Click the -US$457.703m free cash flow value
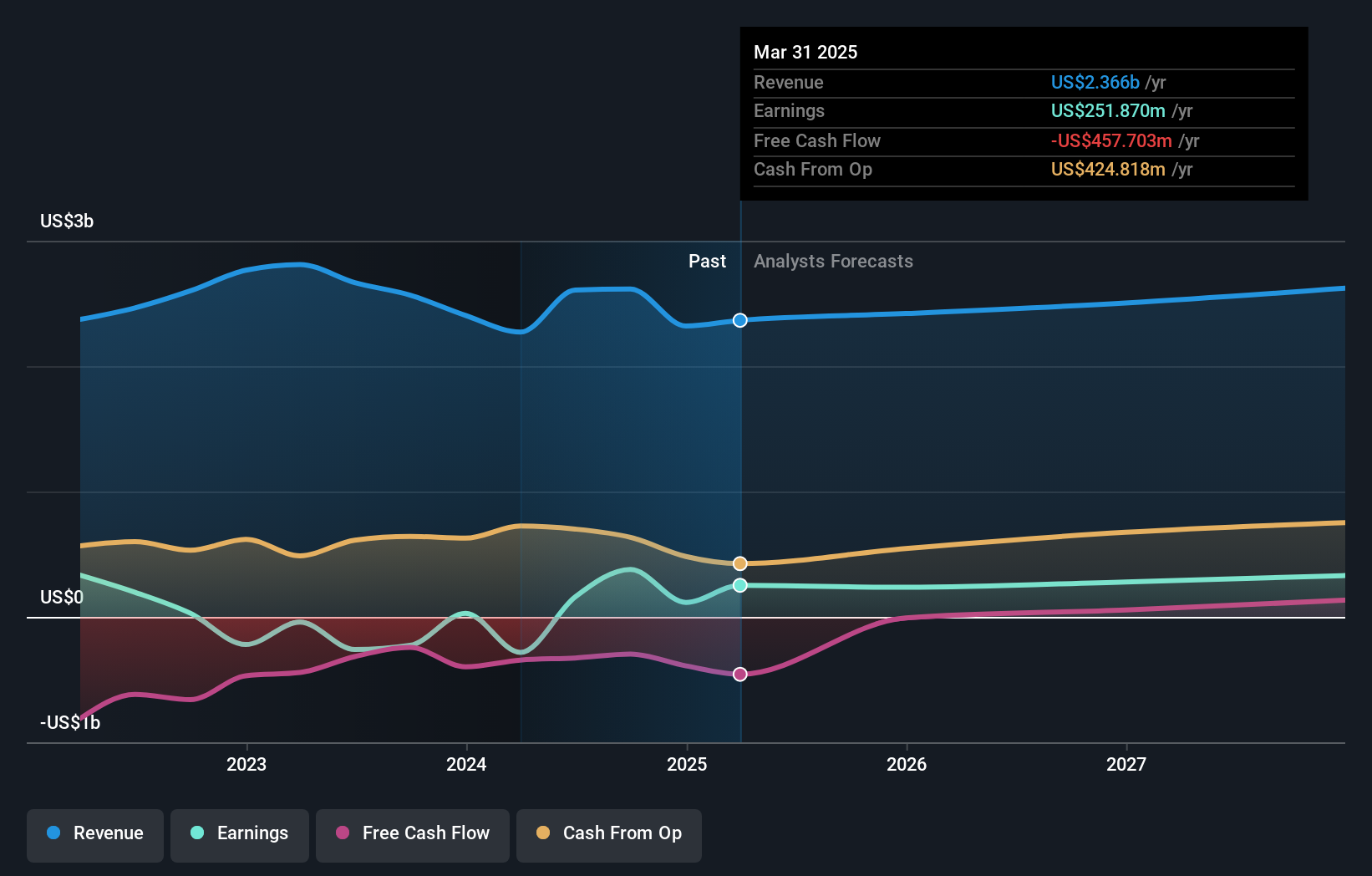This screenshot has height=876, width=1372. (x=1111, y=140)
